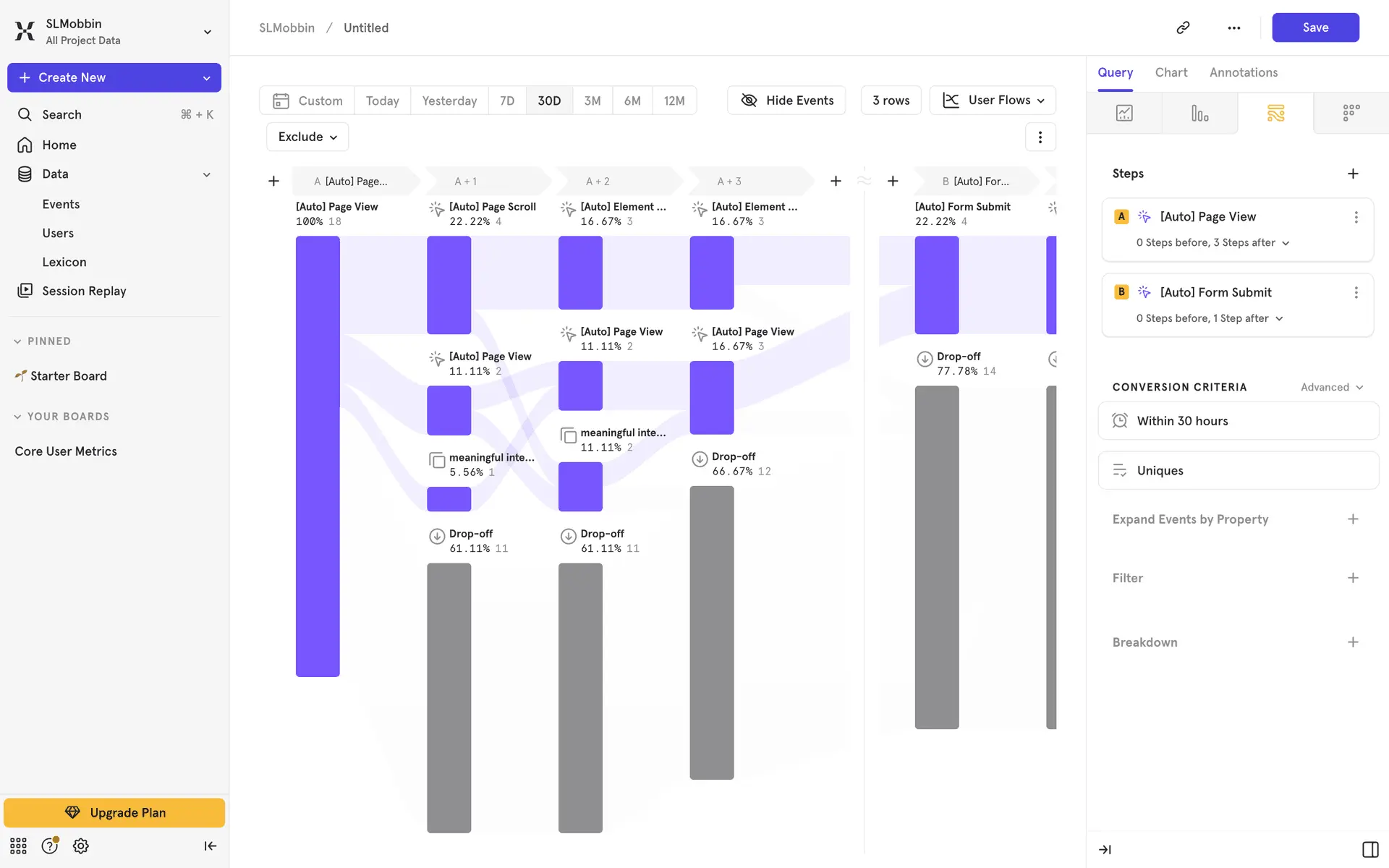Image resolution: width=1389 pixels, height=868 pixels.
Task: Open the top three-dot more options menu
Action: pyautogui.click(x=1234, y=27)
